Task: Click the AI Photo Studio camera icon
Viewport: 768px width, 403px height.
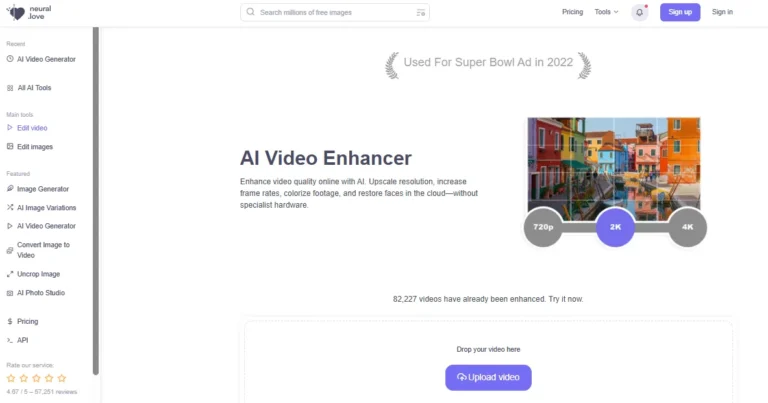Action: pyautogui.click(x=10, y=293)
